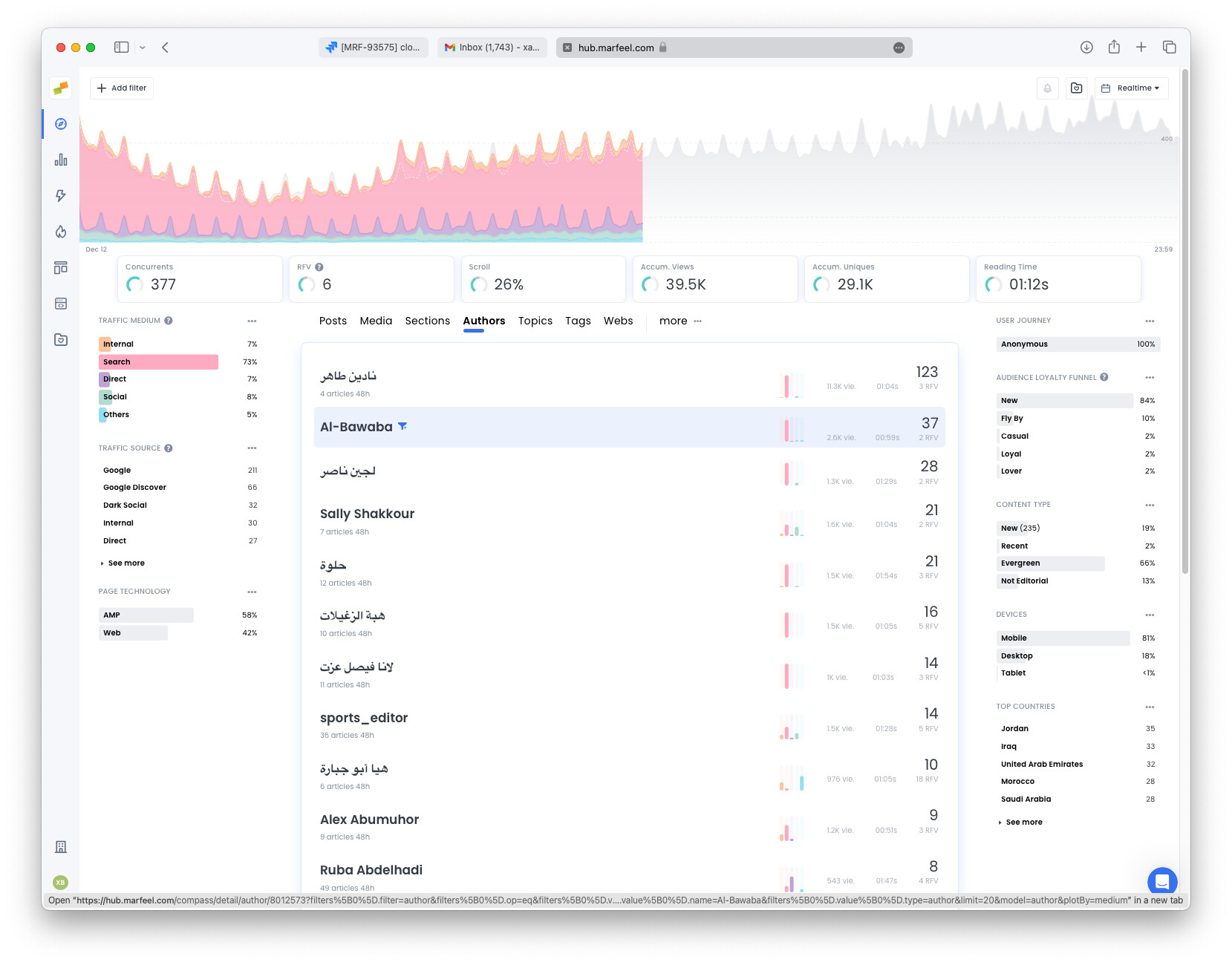
Task: Toggle the Mobile devices filter
Action: click(x=1062, y=638)
